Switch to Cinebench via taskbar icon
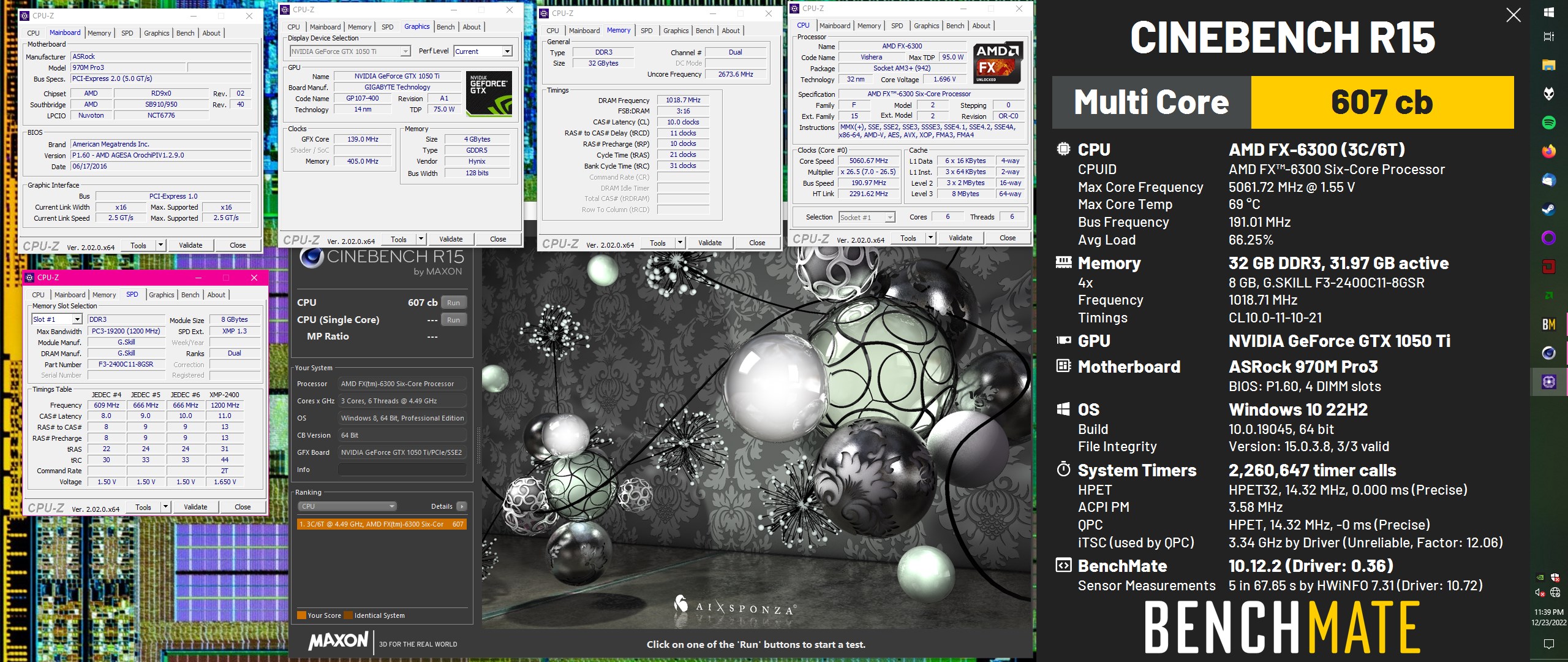1568x662 pixels. [x=1548, y=353]
